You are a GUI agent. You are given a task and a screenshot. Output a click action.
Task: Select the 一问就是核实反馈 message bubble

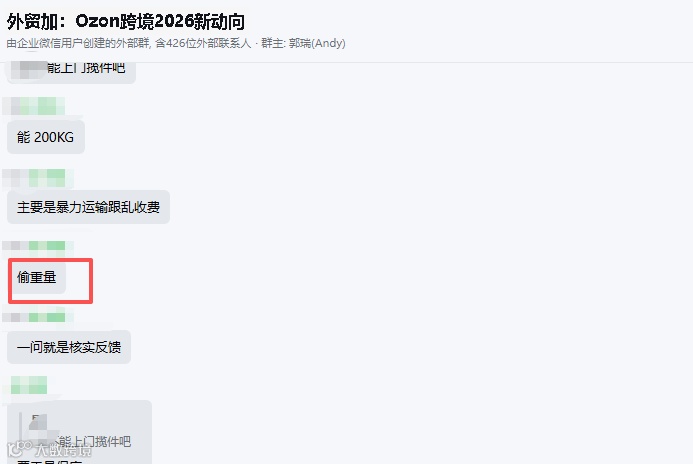tap(69, 347)
